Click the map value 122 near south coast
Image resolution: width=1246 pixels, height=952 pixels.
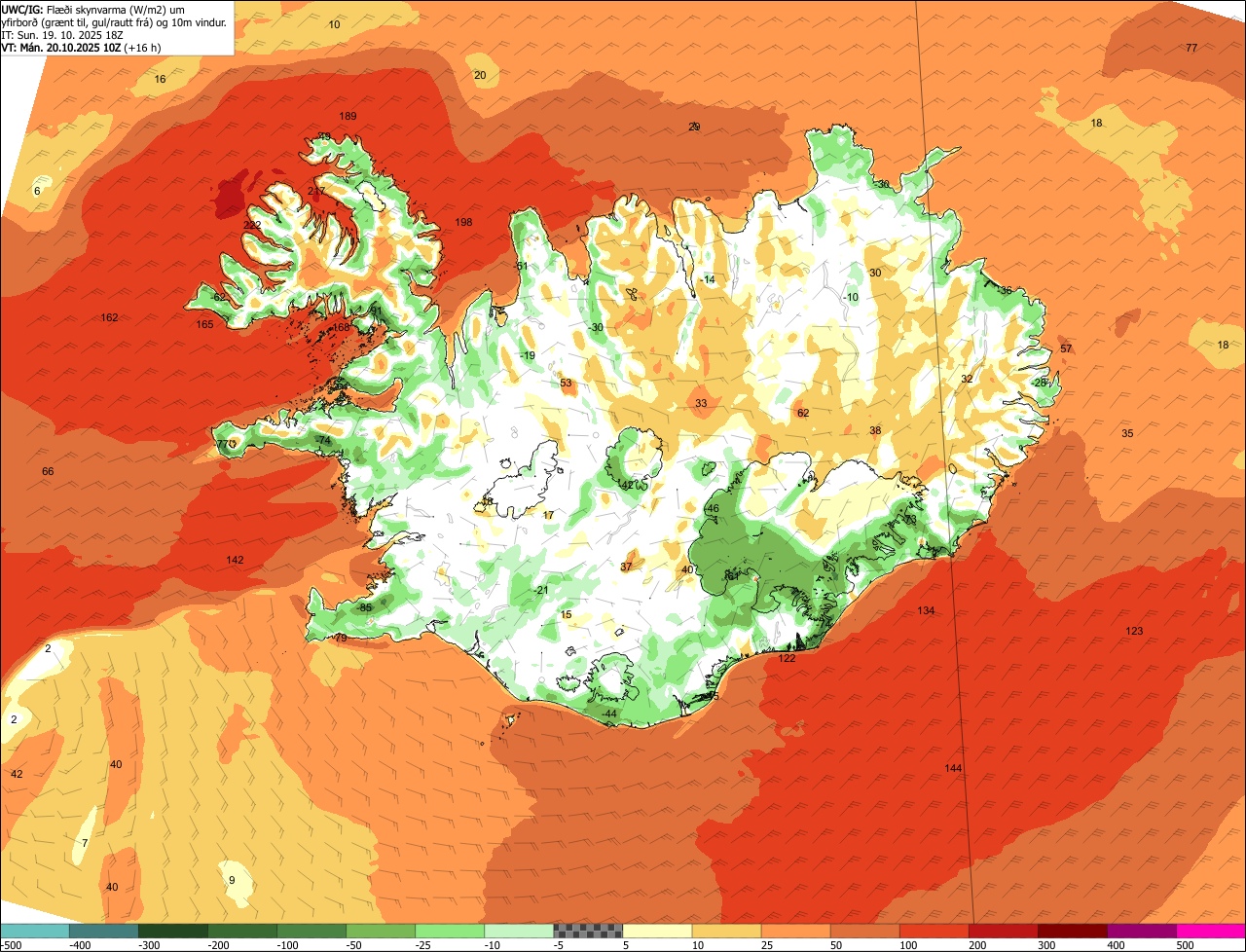tap(787, 658)
